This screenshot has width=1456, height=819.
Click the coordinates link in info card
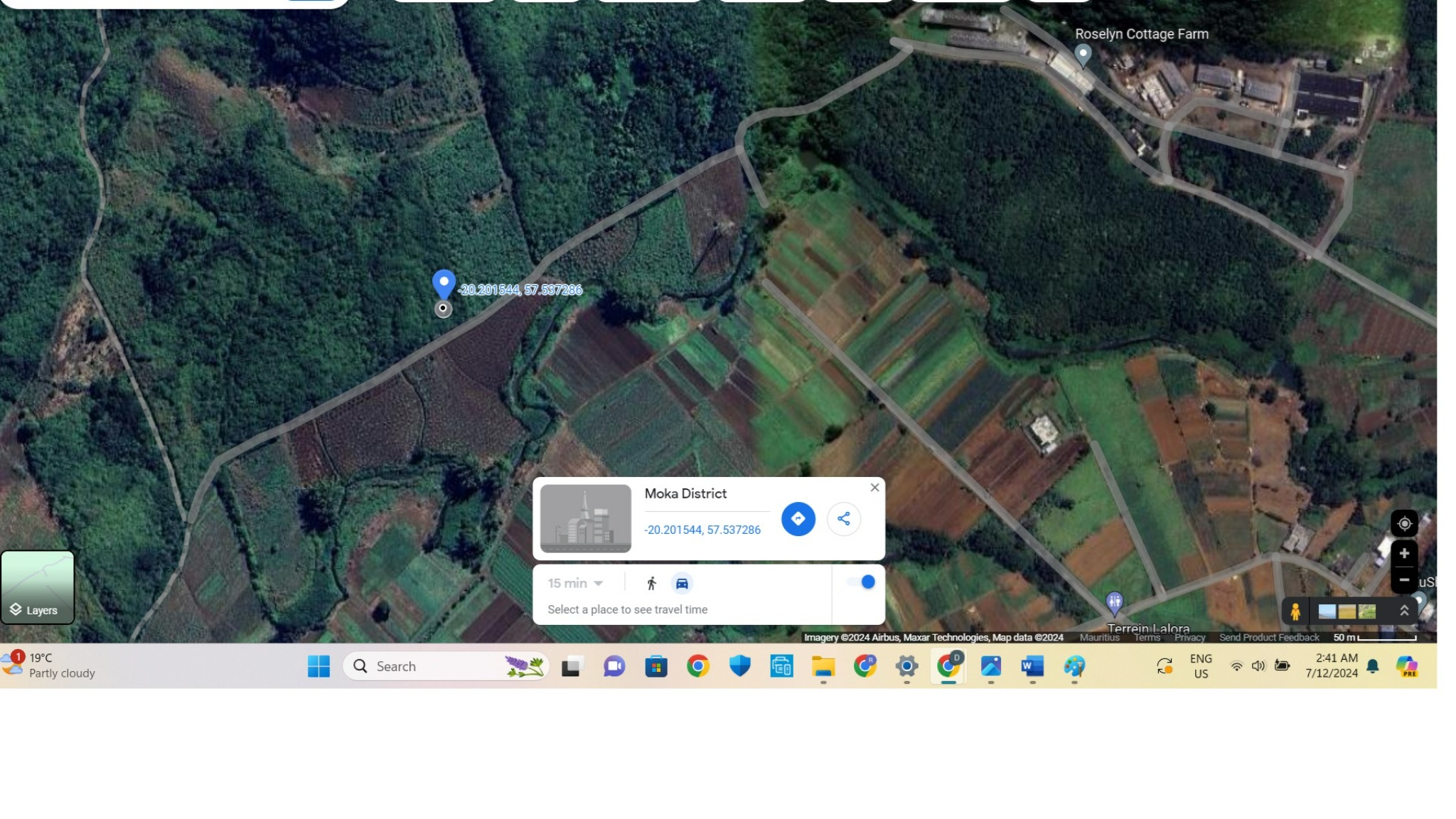coord(702,530)
